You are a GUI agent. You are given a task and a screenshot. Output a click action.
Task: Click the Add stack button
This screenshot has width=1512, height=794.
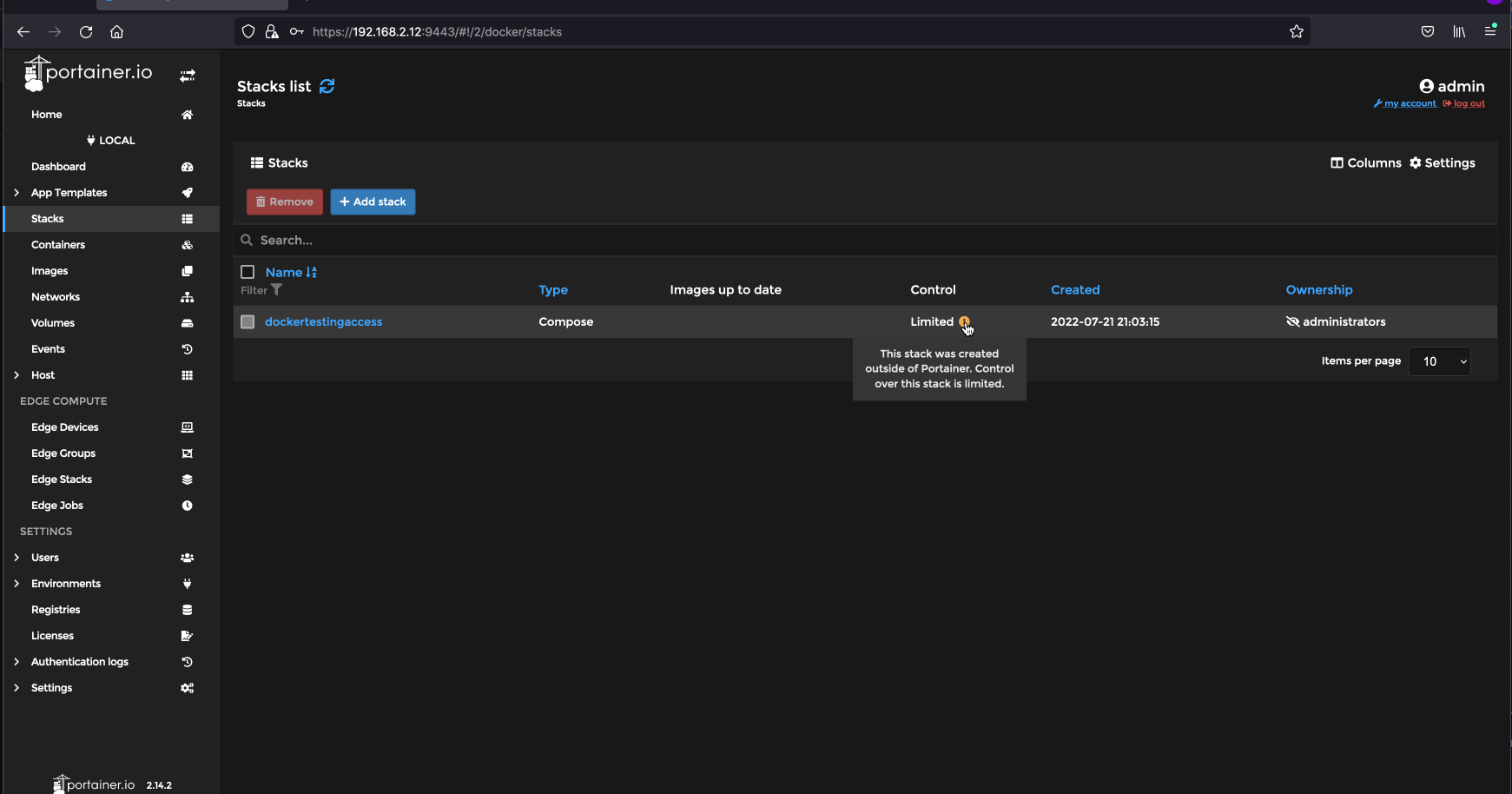pyautogui.click(x=373, y=202)
